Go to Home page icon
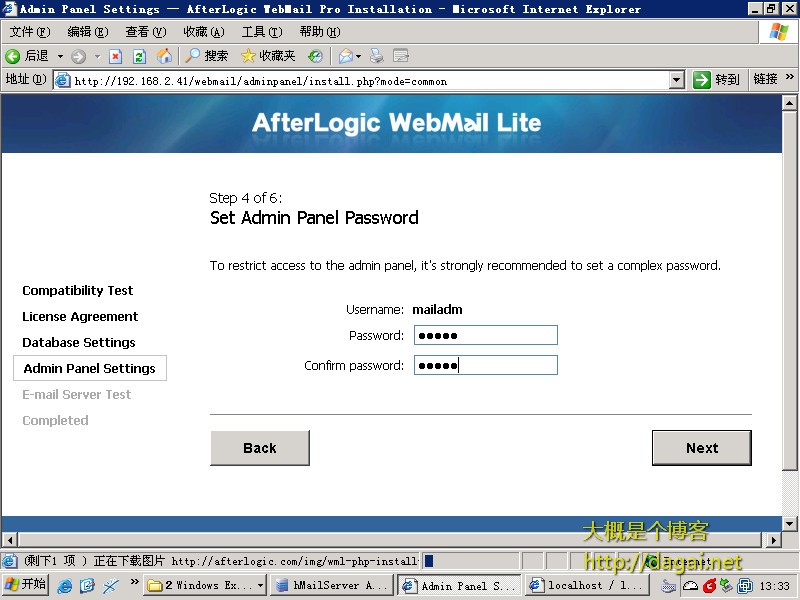The height and width of the screenshot is (600, 800). tap(164, 56)
